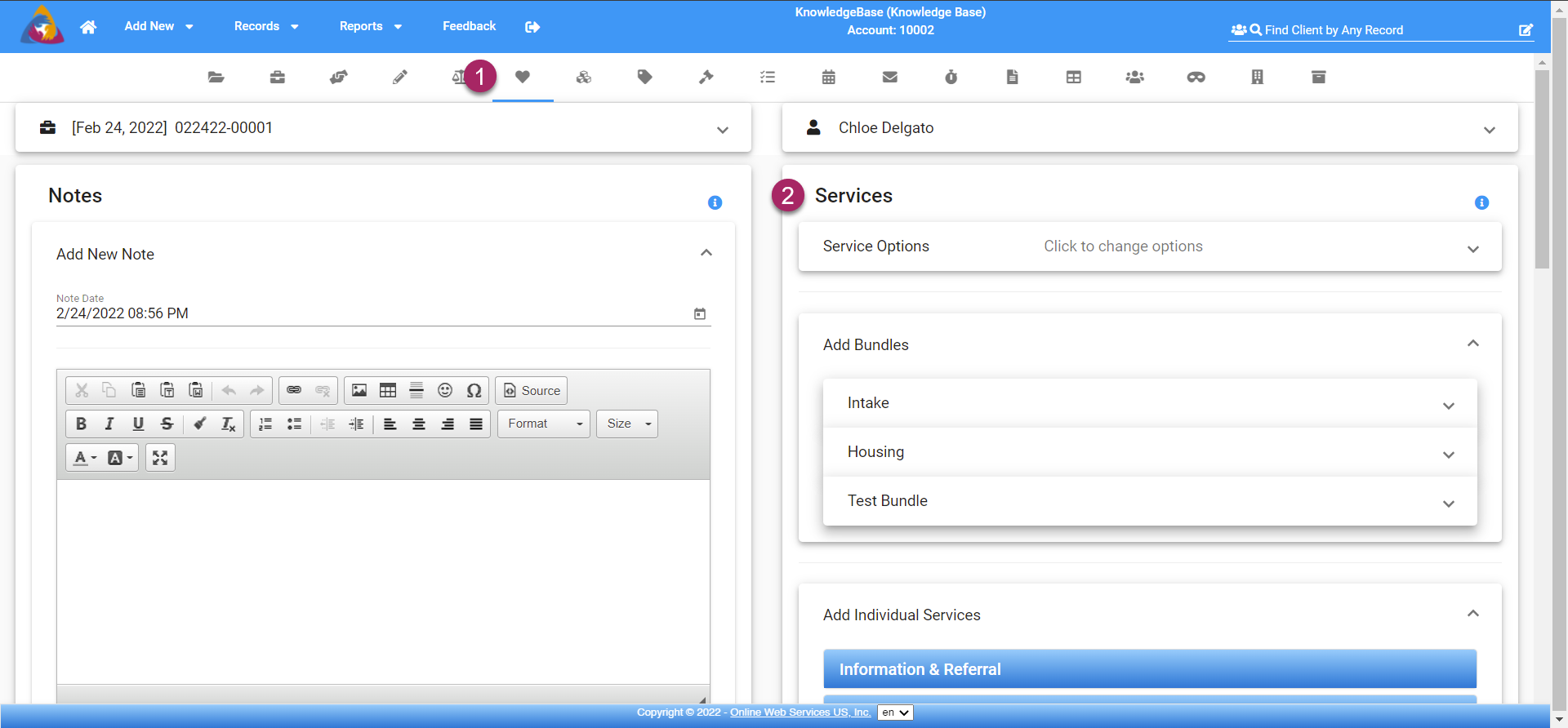1568x728 pixels.
Task: Insert table in the note editor
Action: (388, 390)
